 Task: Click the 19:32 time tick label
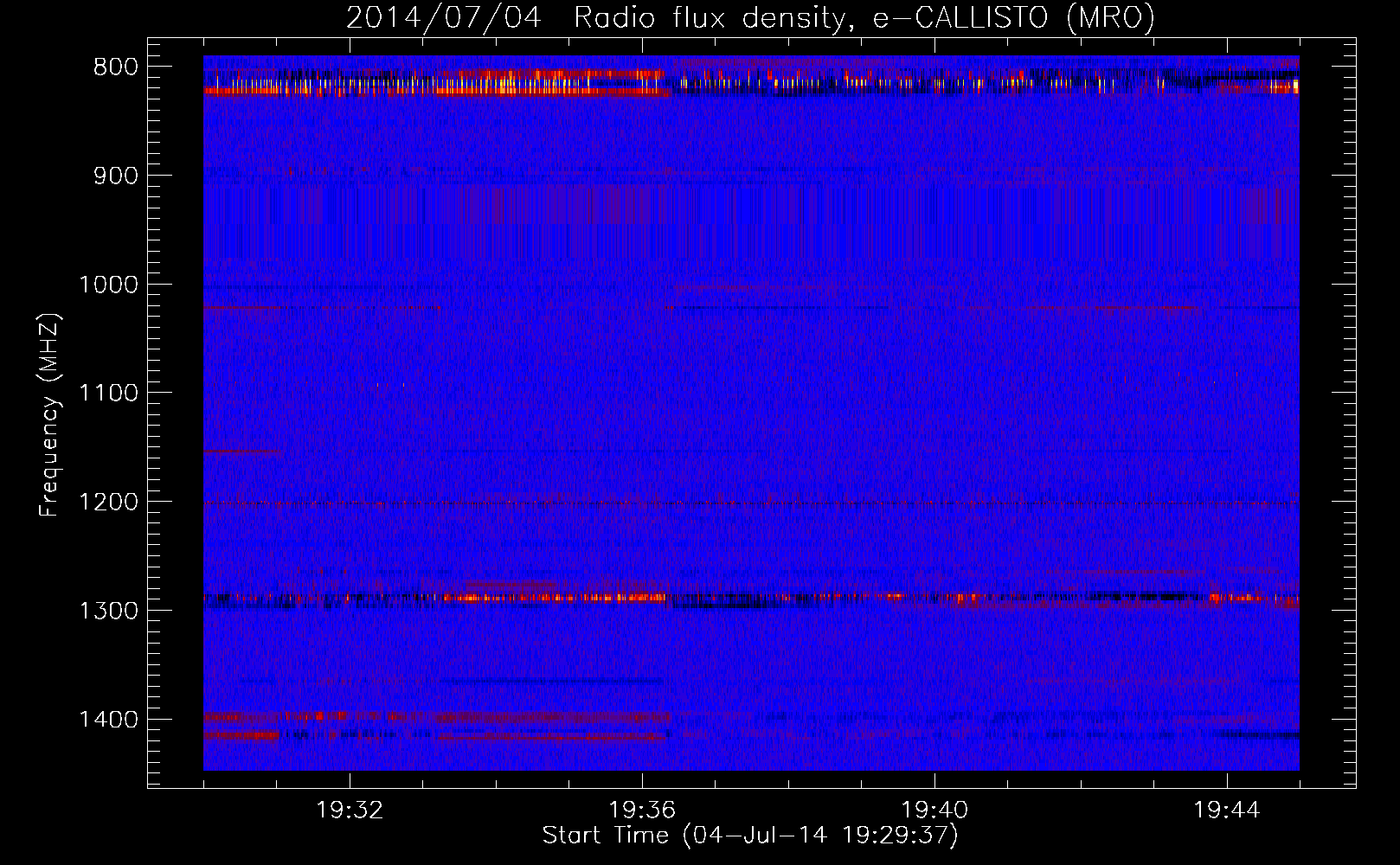coord(350,811)
